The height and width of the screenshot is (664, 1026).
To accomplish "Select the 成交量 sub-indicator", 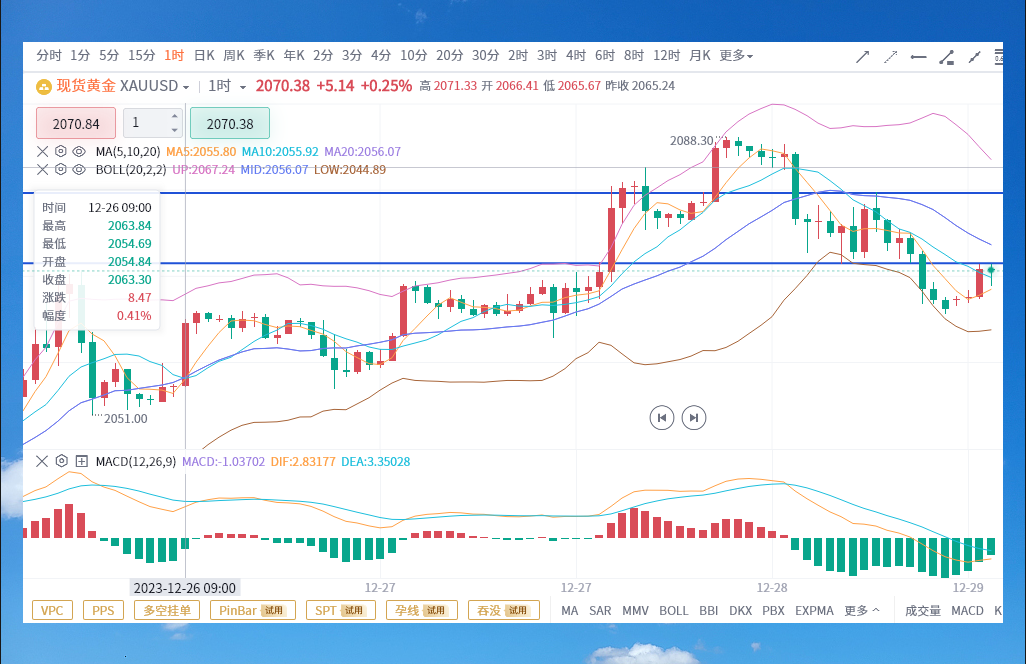I will (923, 610).
